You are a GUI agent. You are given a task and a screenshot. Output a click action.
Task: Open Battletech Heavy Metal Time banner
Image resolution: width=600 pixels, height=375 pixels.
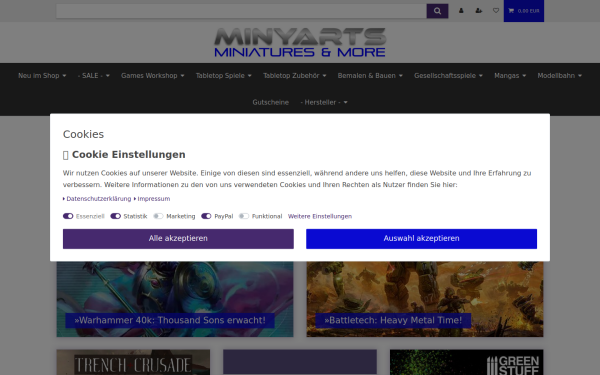425,299
